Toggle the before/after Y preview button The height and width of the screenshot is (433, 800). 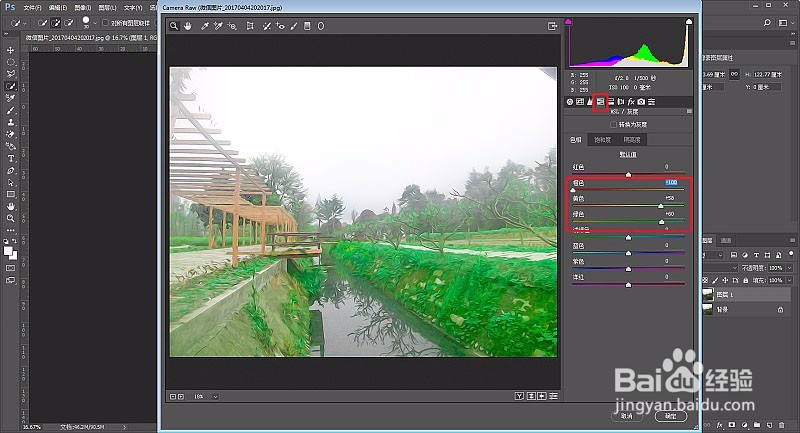(x=519, y=396)
